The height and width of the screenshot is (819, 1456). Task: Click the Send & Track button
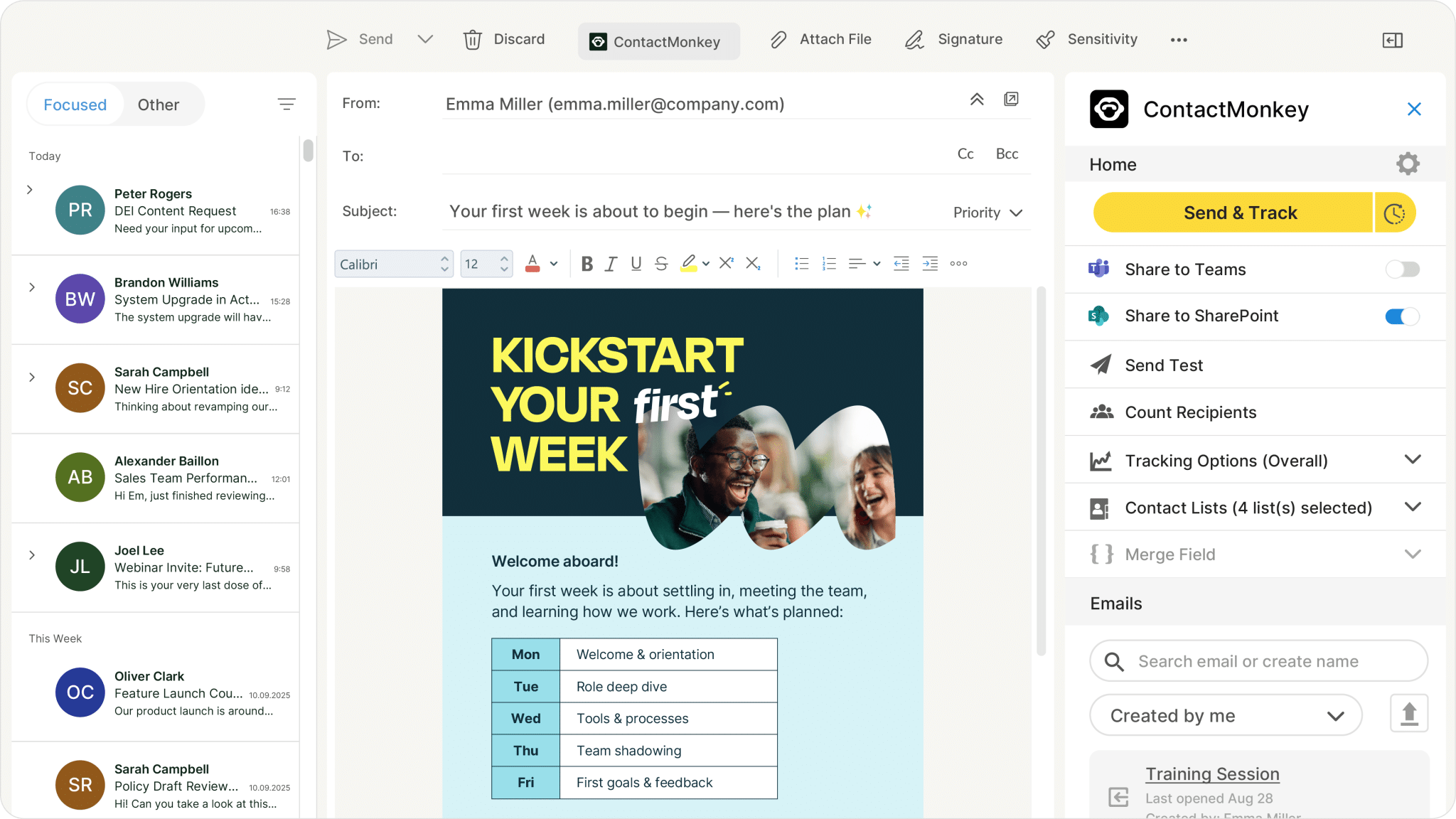point(1233,213)
